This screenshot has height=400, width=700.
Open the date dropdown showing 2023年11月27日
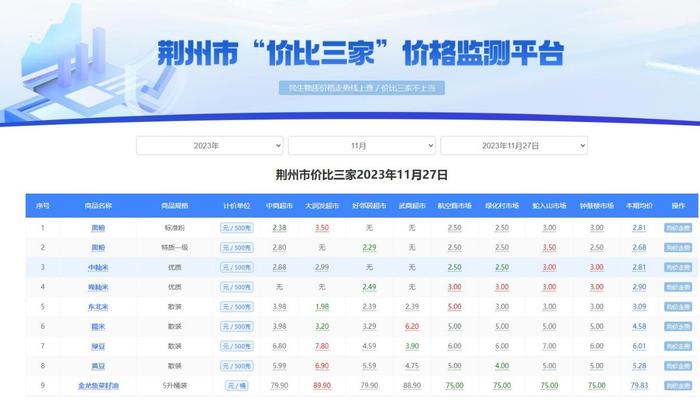point(513,145)
